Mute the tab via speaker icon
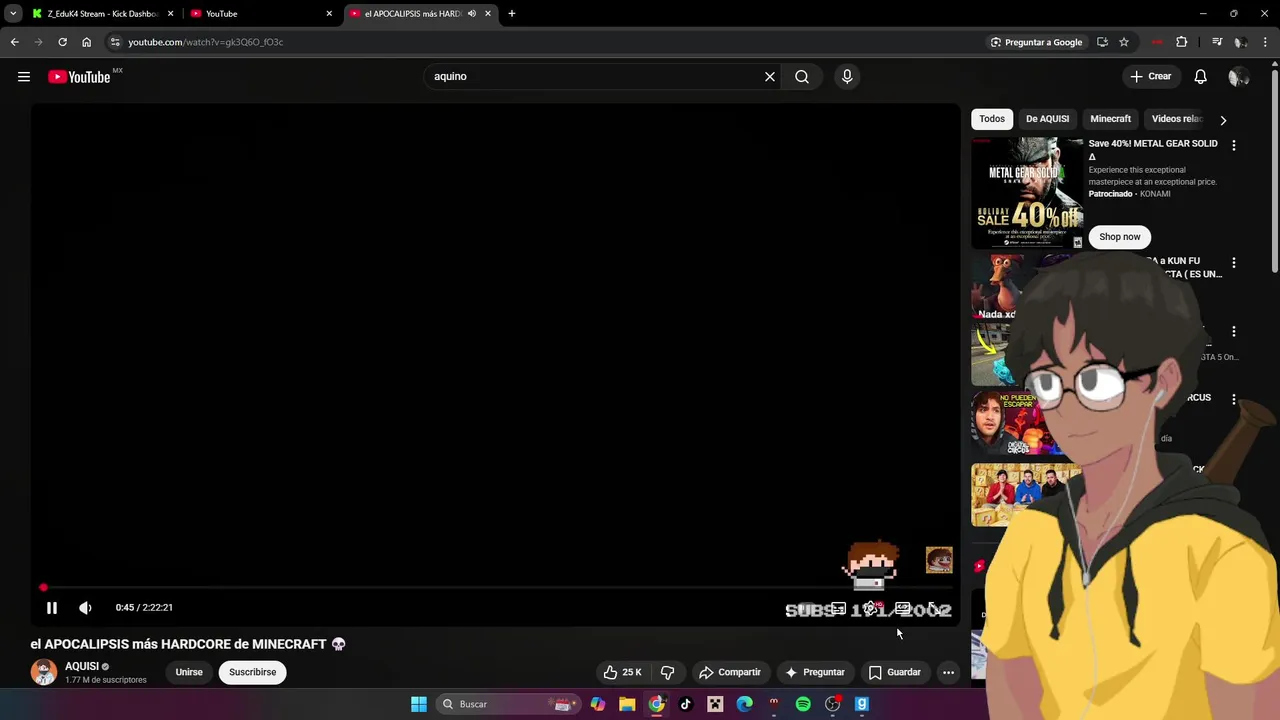1280x720 pixels. coord(471,14)
